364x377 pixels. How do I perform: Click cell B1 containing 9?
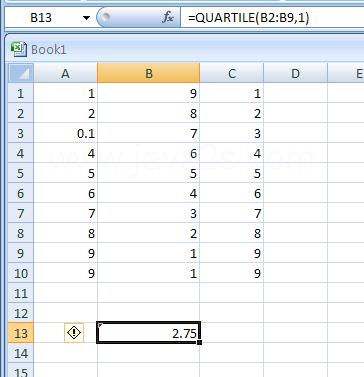[x=149, y=93]
